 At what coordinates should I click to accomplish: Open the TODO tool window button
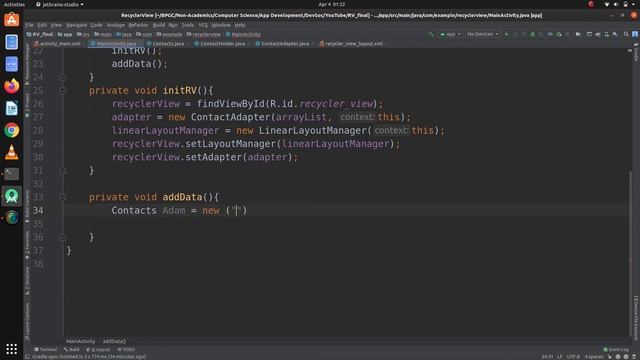pos(126,349)
